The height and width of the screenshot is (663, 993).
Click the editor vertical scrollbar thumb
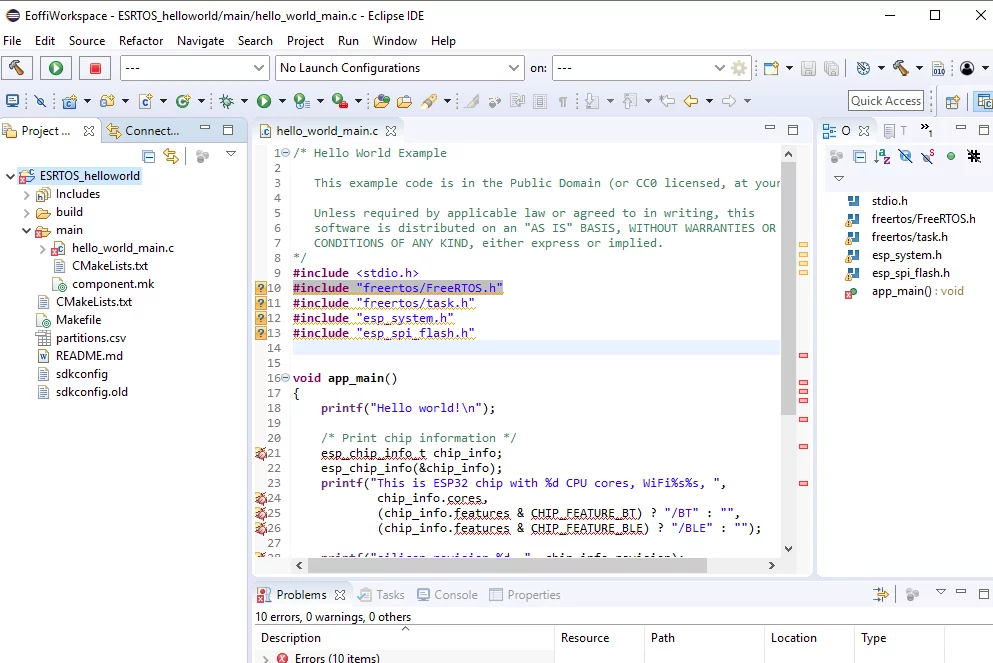[x=788, y=290]
